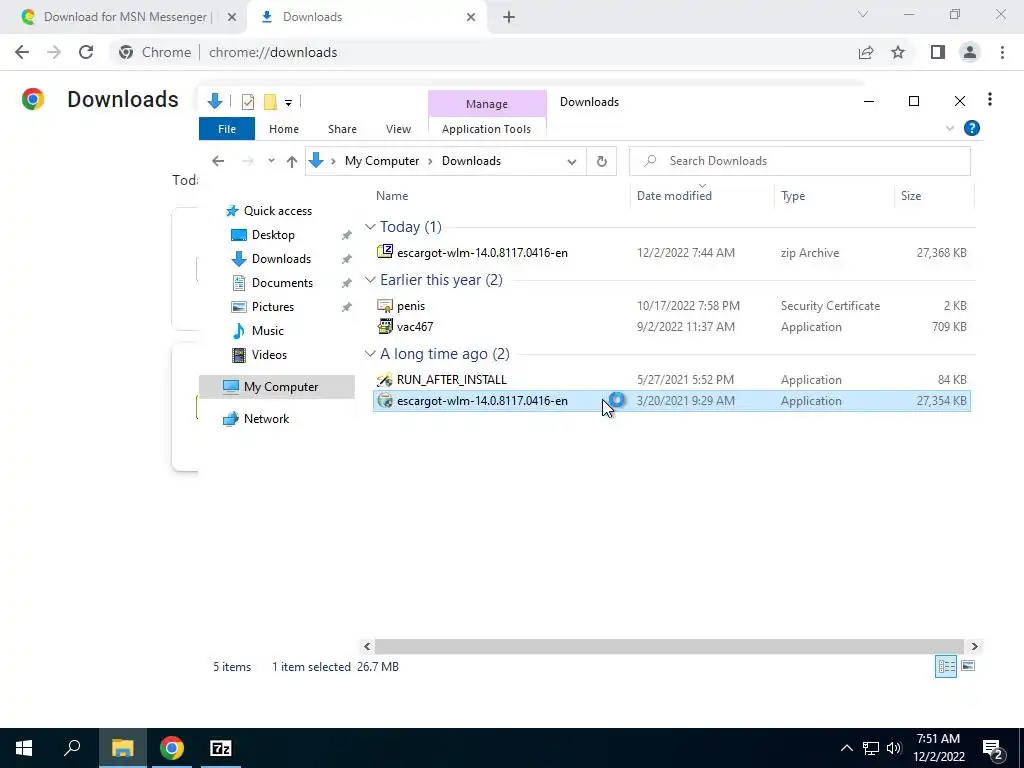Click the Properties quick access toolbar icon
The image size is (1024, 768).
248,101
